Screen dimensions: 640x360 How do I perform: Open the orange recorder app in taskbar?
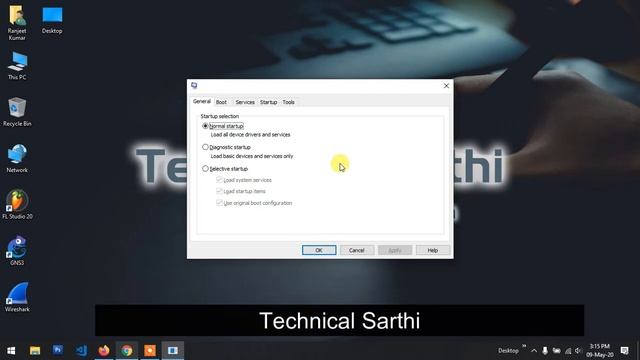point(150,351)
